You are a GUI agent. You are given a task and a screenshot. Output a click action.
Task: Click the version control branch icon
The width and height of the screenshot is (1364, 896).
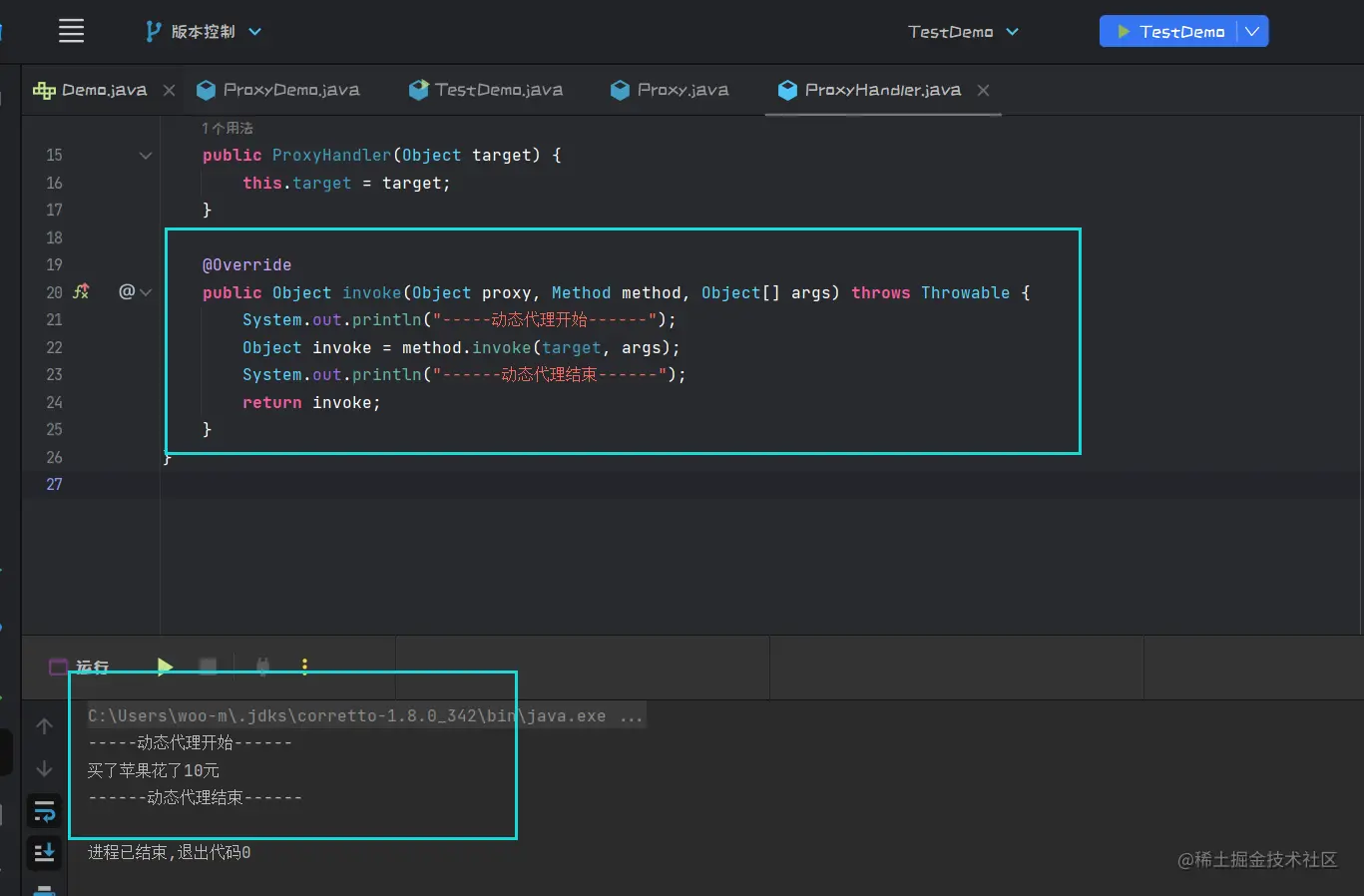[153, 32]
